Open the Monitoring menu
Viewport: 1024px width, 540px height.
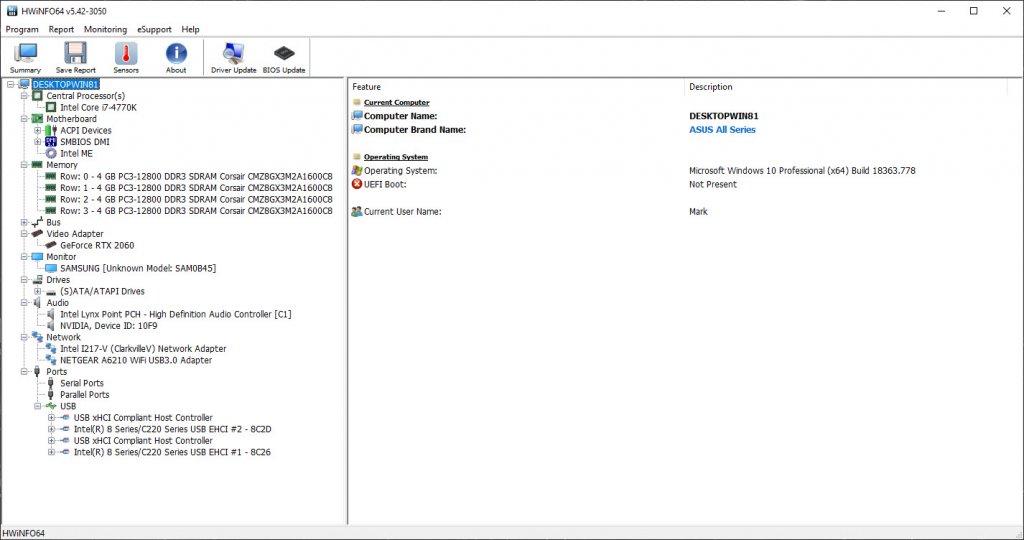click(105, 29)
